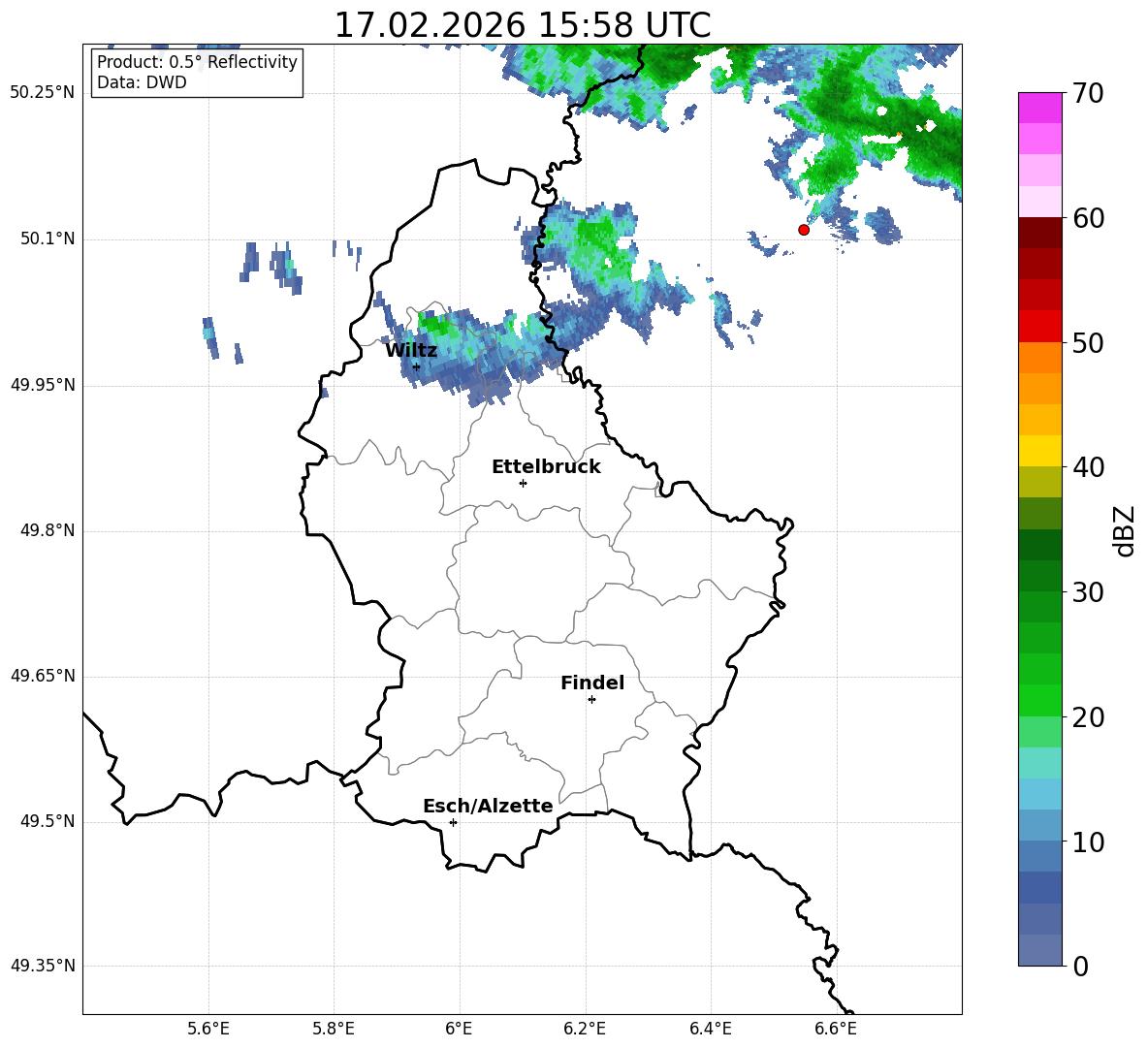This screenshot has height=1048, width=1148.
Task: Click the 40 value on the colorbar
Action: (x=1088, y=467)
